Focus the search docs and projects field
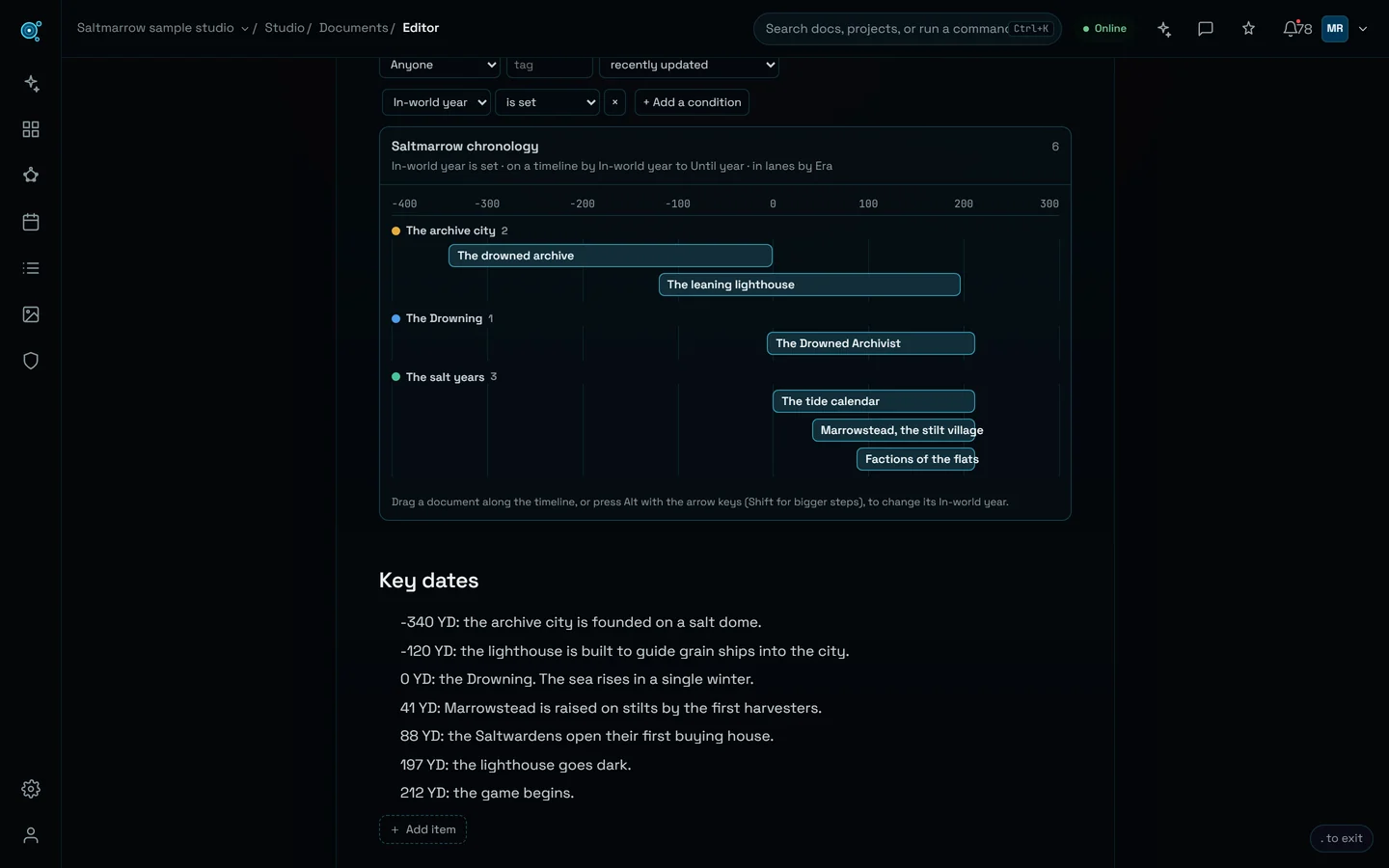The image size is (1389, 868). pyautogui.click(x=907, y=29)
